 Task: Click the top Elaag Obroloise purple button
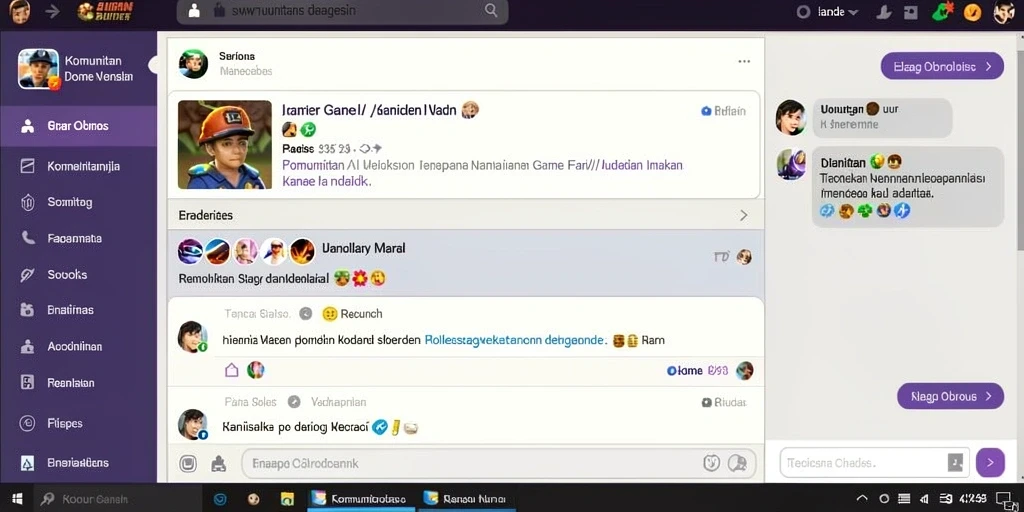point(942,66)
